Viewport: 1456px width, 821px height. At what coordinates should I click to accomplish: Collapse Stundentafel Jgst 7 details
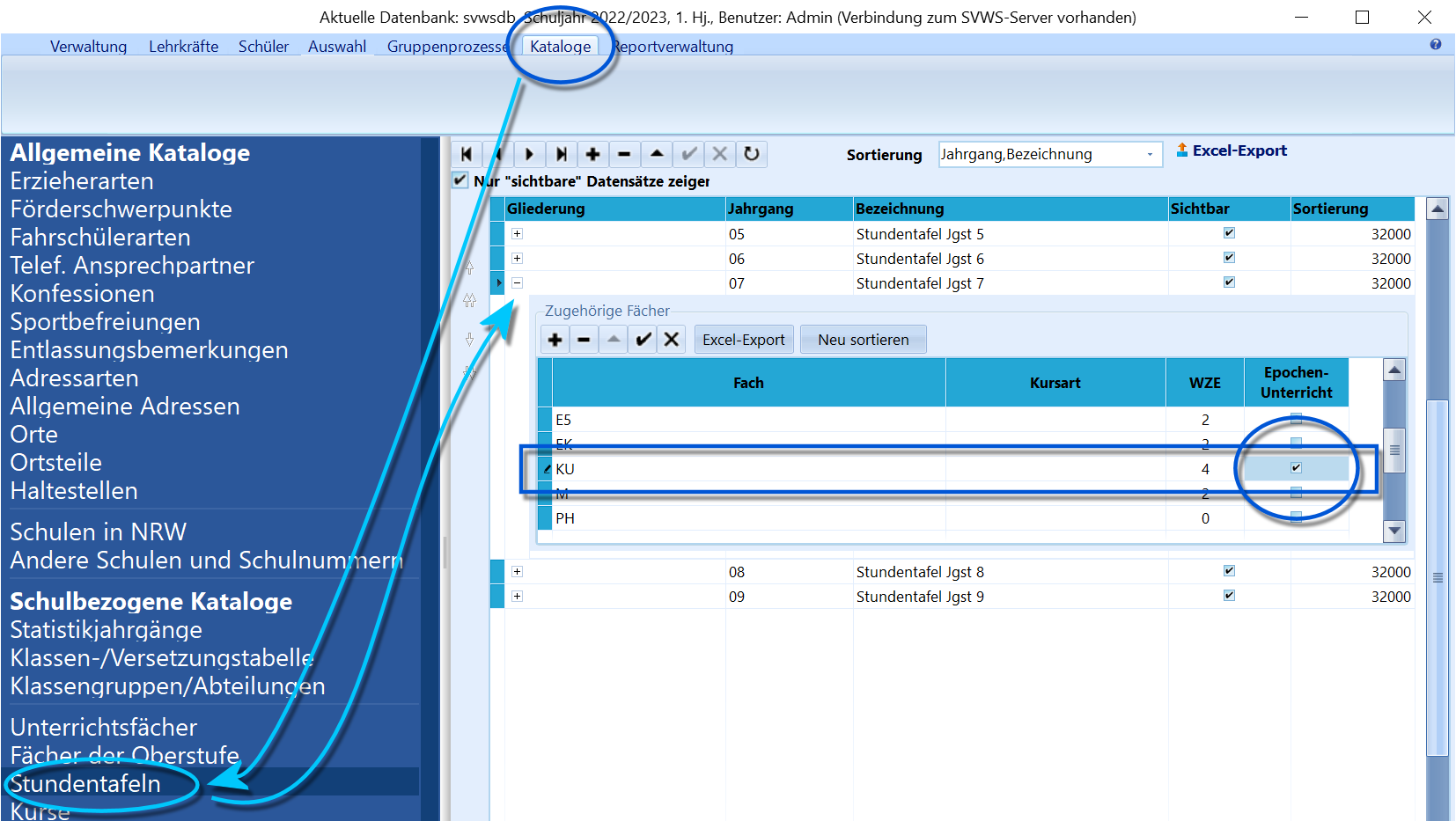(517, 283)
